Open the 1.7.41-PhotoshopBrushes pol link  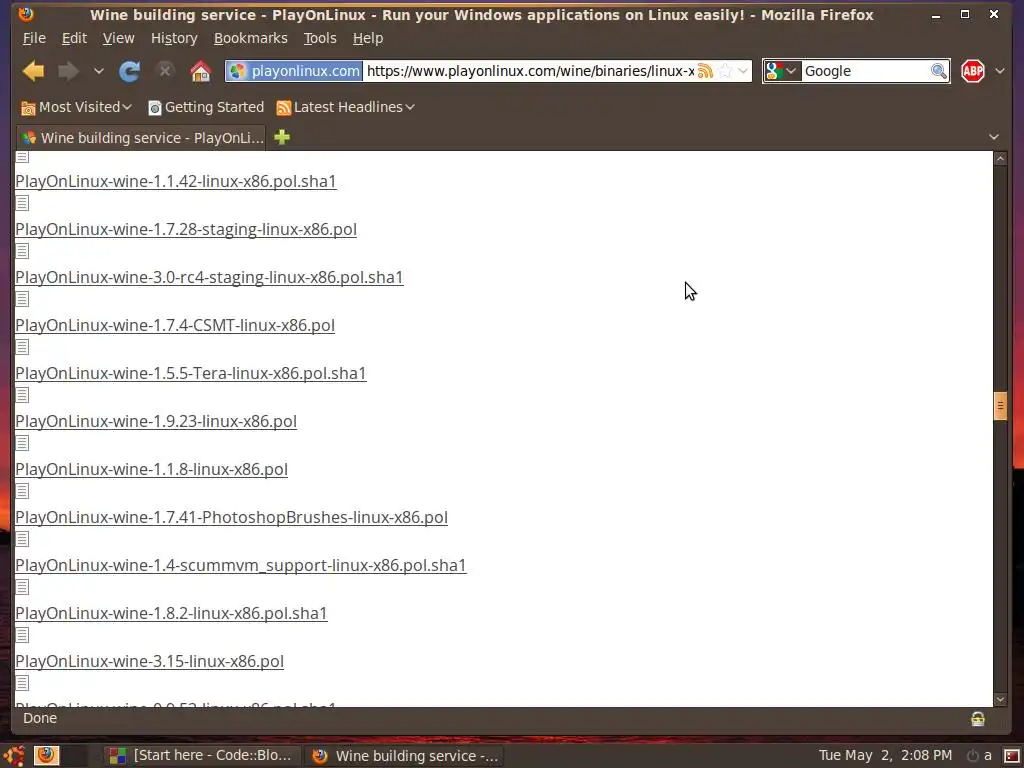[x=231, y=517]
